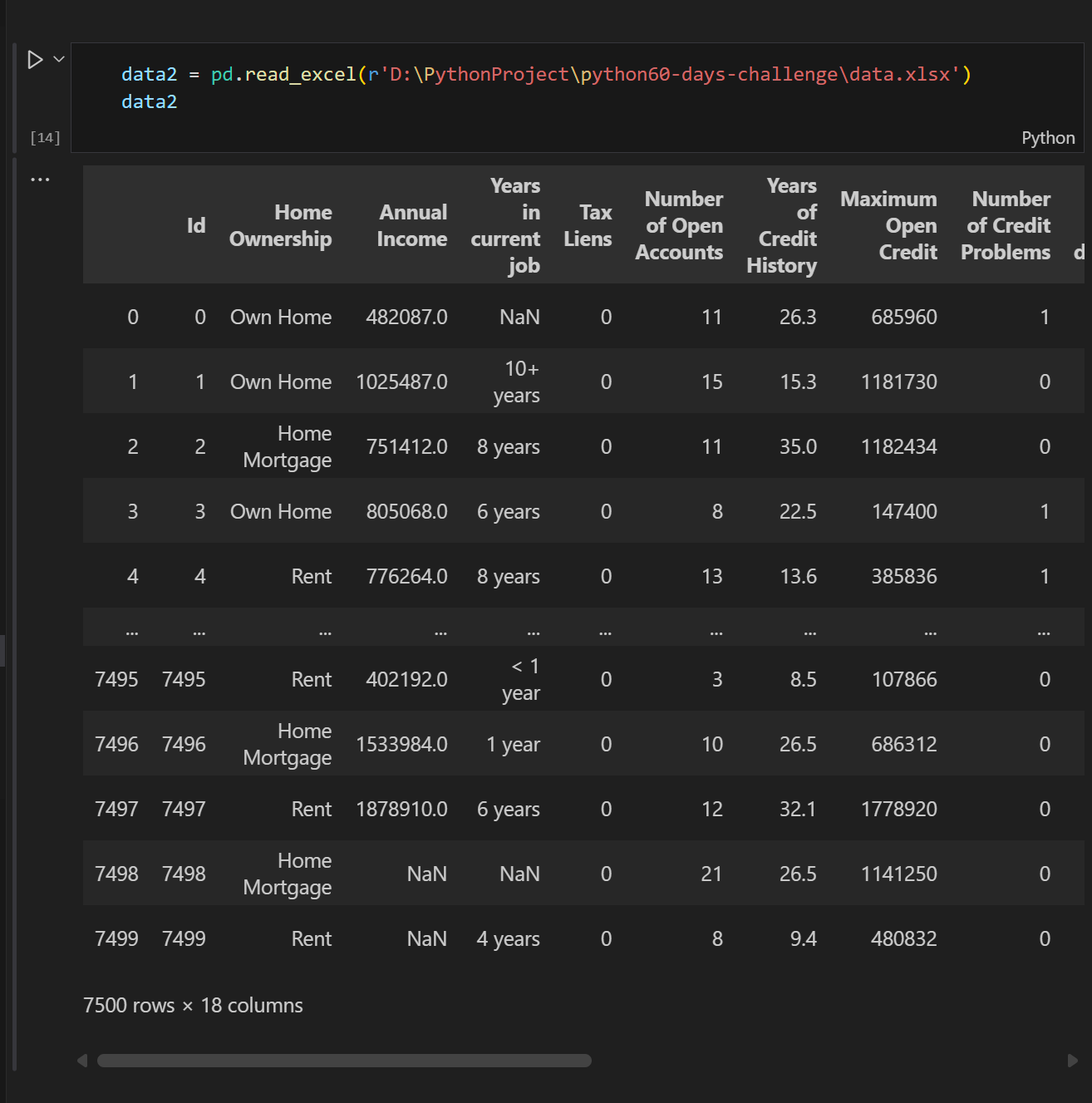Click the 'Annual Income' column header
This screenshot has height=1103, width=1092.
point(412,226)
